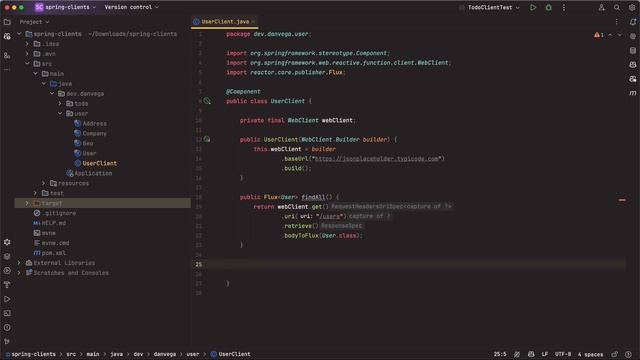Viewport: 640px width, 360px height.
Task: Open Notifications bell icon
Action: (x=633, y=22)
